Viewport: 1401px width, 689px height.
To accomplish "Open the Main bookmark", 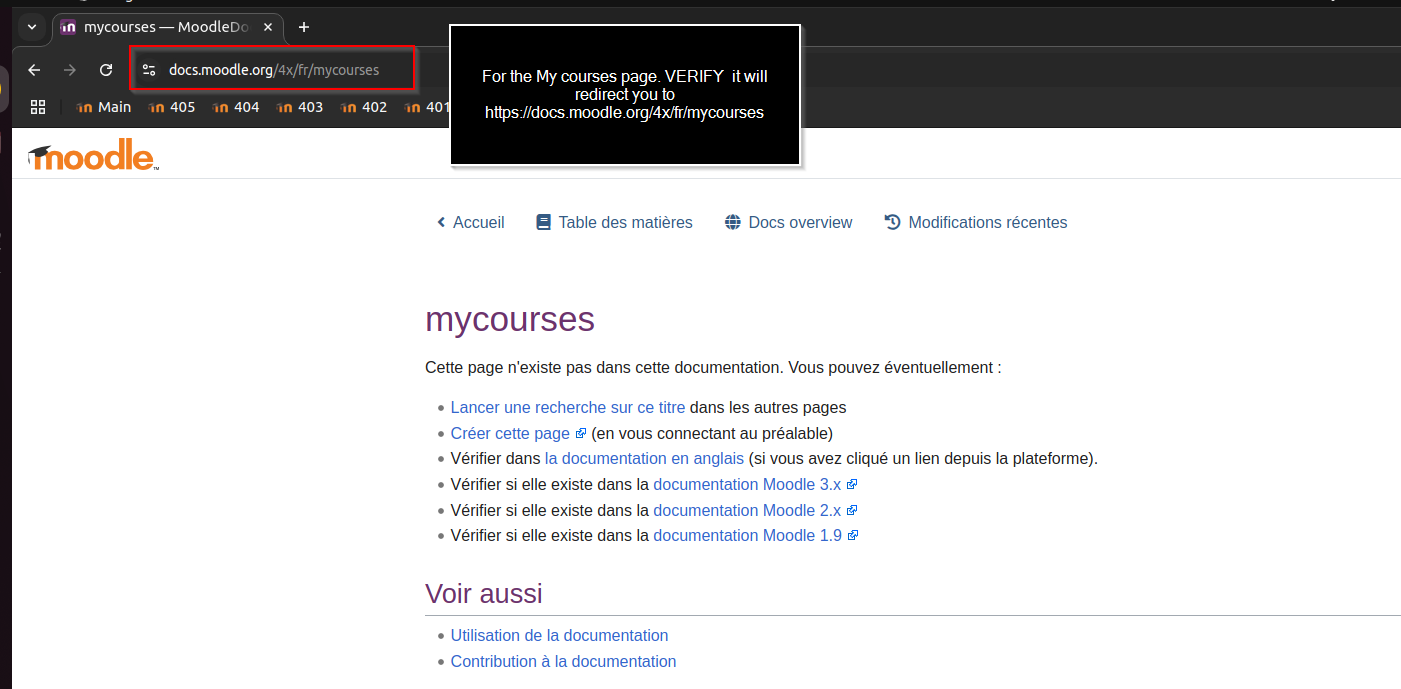I will point(104,107).
